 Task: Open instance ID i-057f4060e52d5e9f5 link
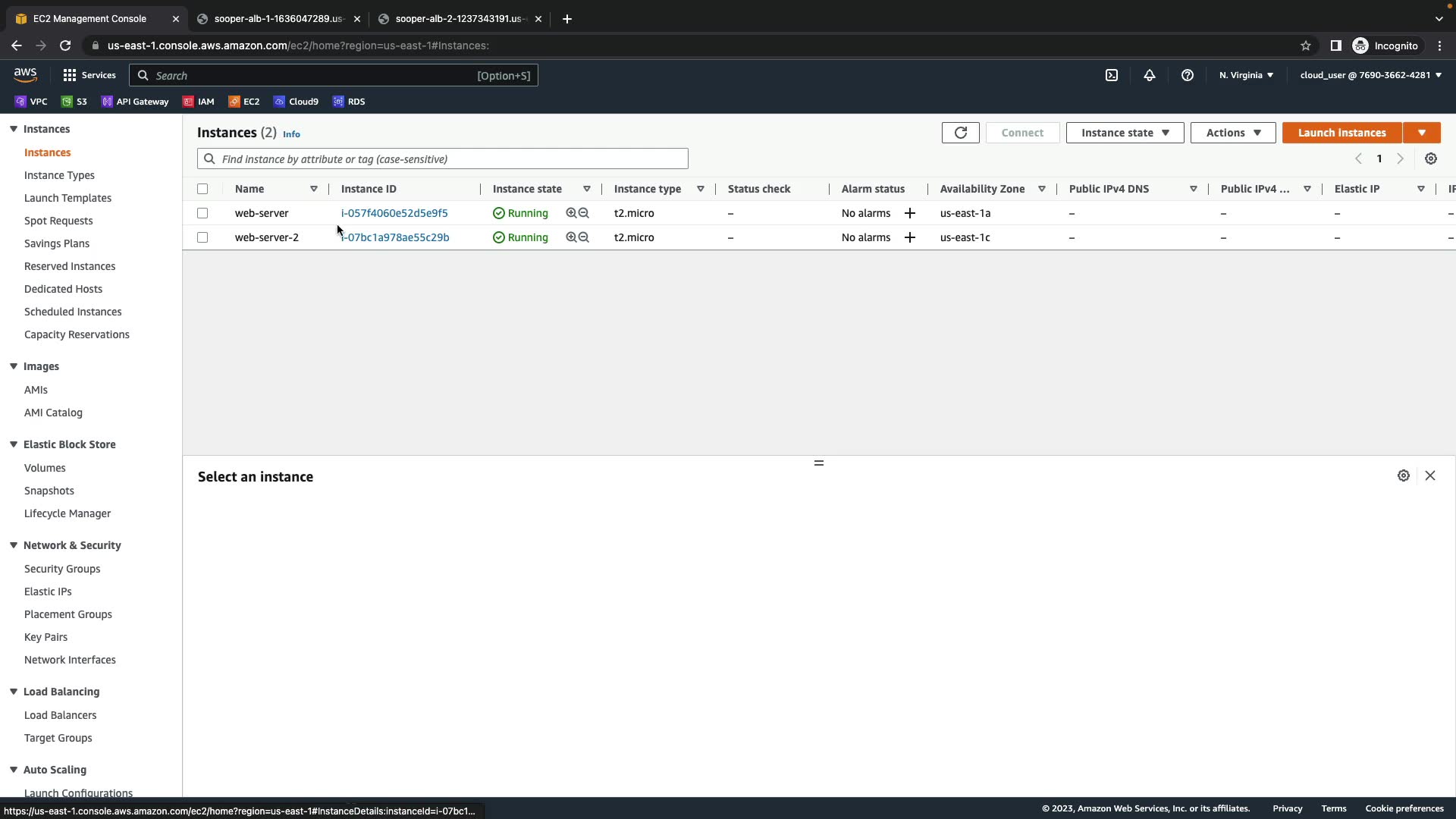394,213
